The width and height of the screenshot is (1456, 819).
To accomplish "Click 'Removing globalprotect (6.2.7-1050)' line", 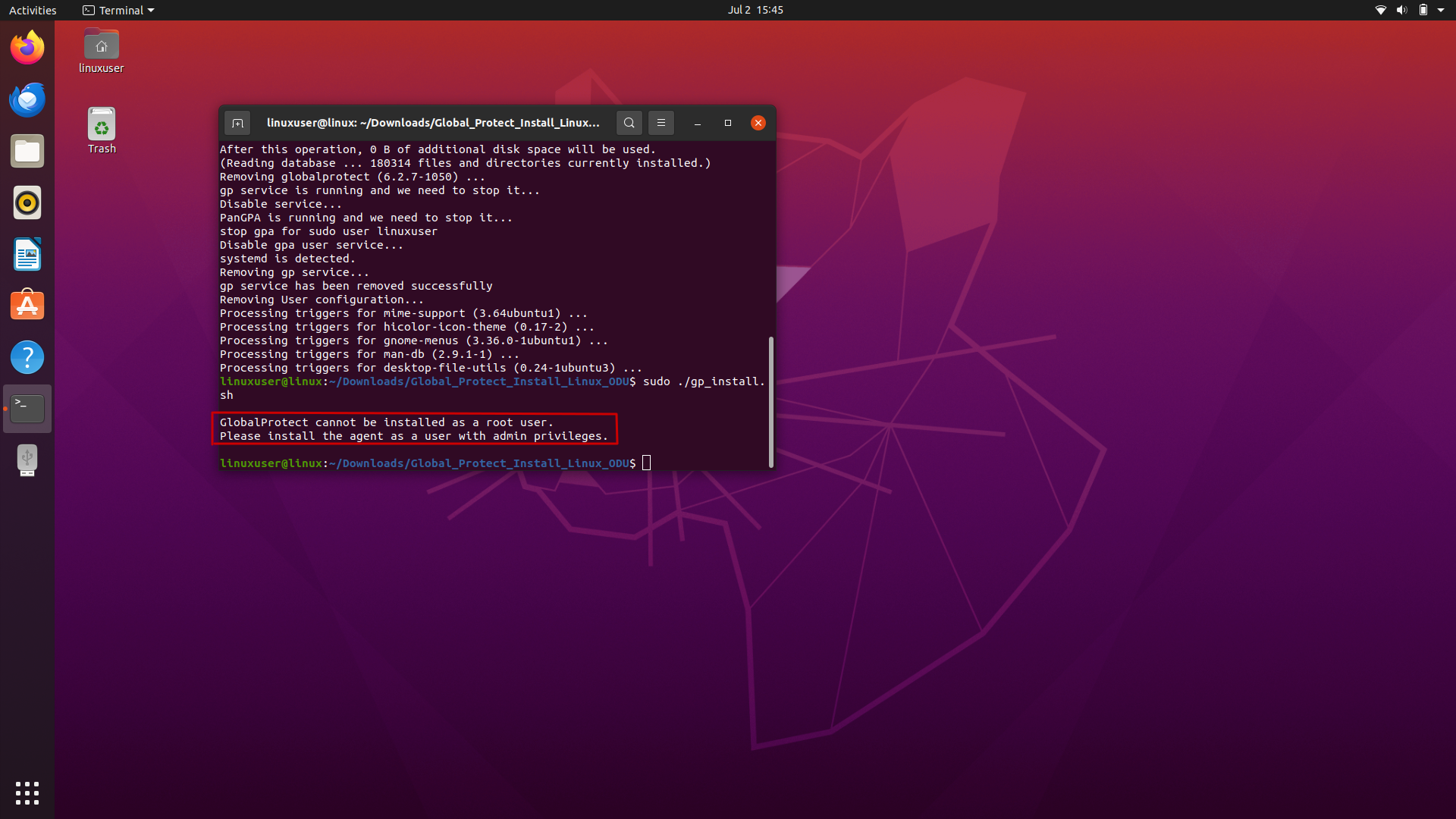I will [x=353, y=177].
